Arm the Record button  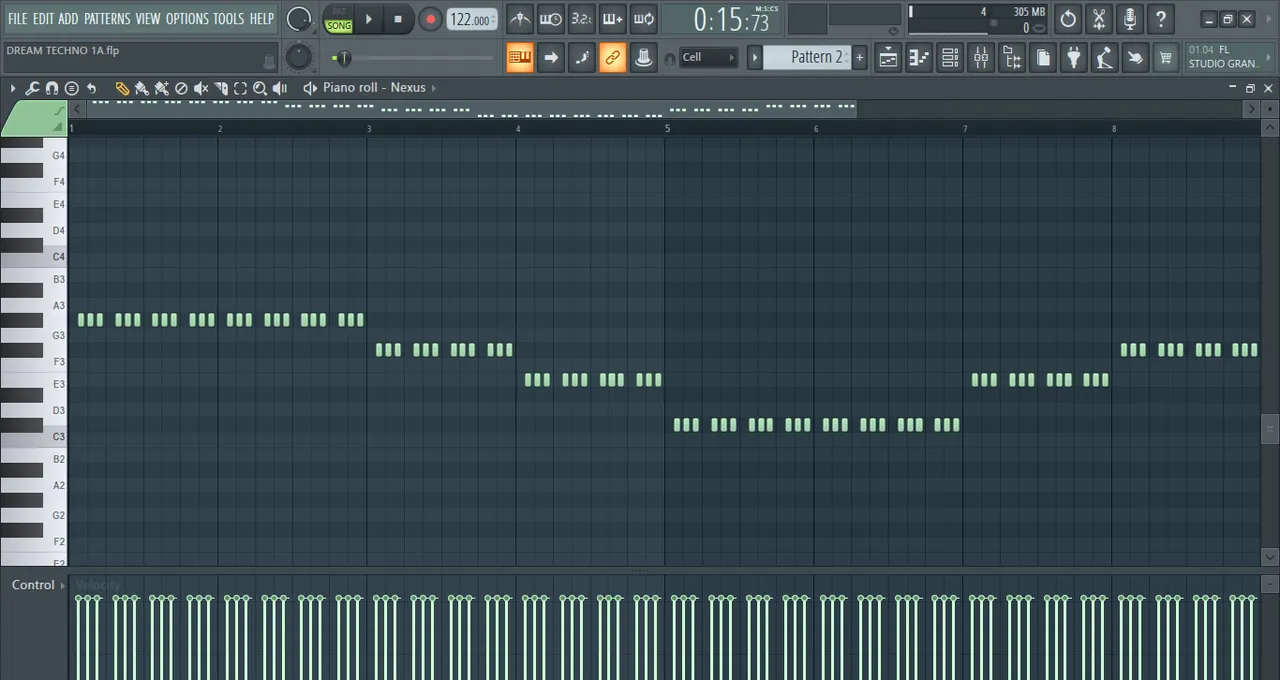[x=430, y=19]
